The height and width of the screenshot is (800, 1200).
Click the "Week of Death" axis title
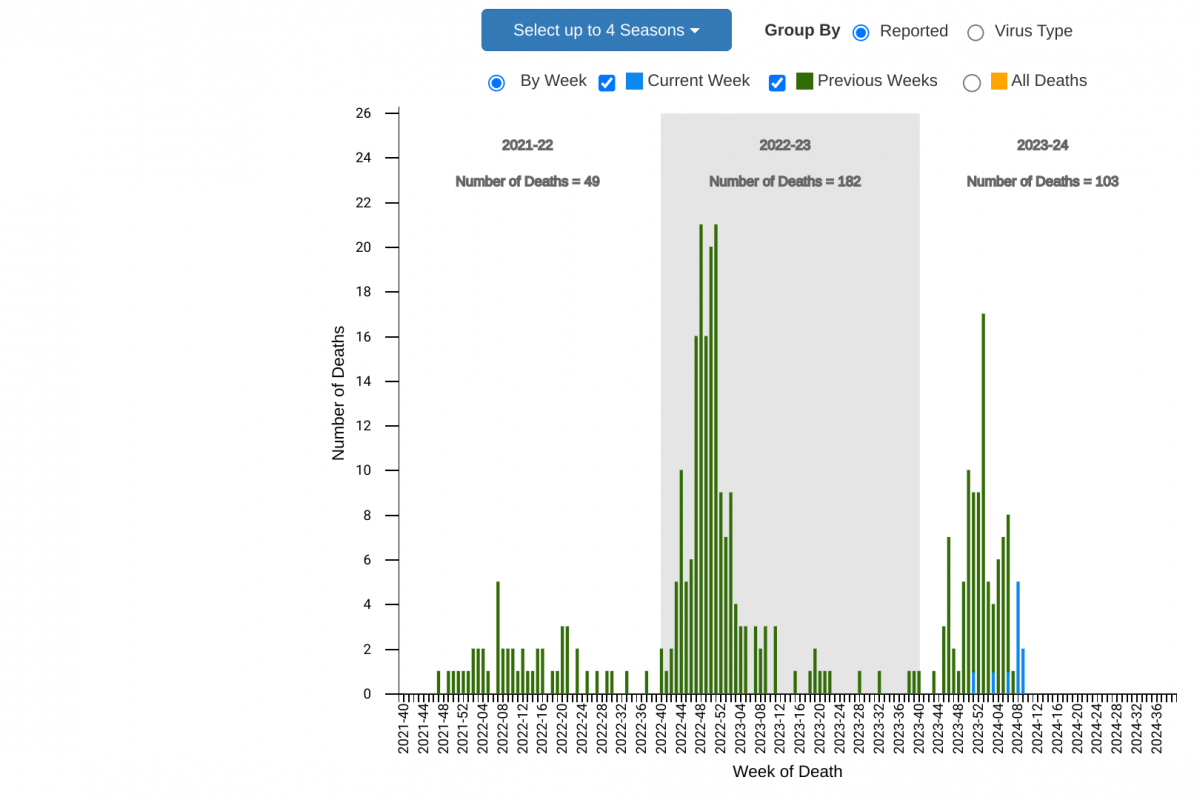pyautogui.click(x=787, y=771)
